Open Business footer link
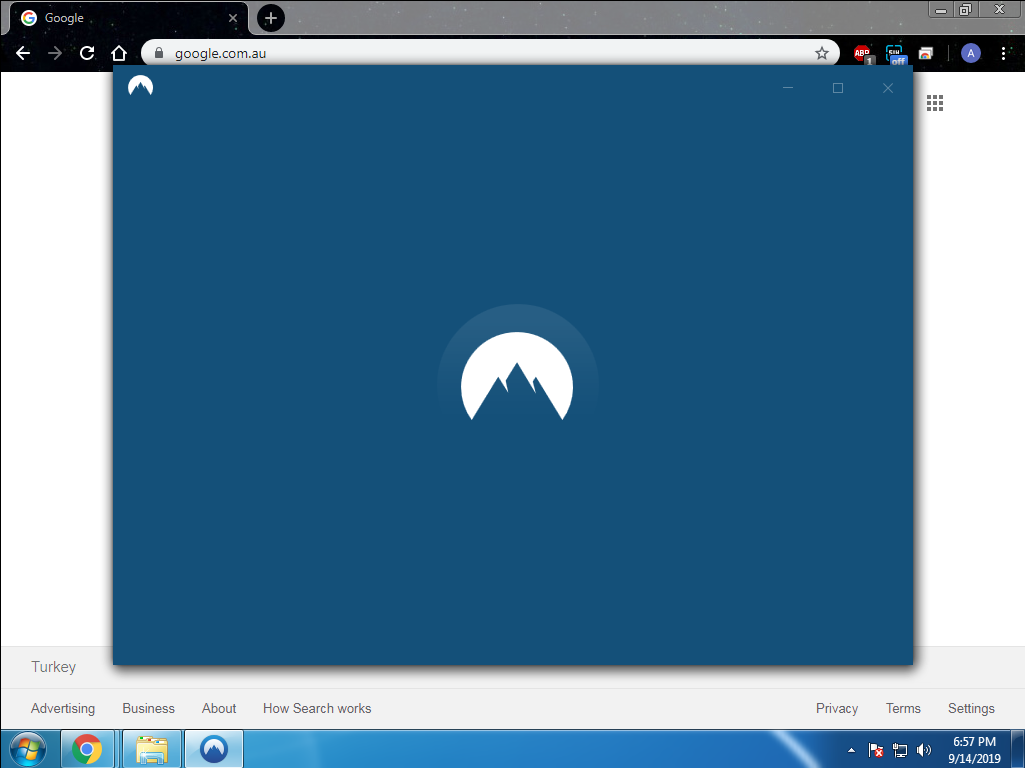The image size is (1025, 768). 148,709
